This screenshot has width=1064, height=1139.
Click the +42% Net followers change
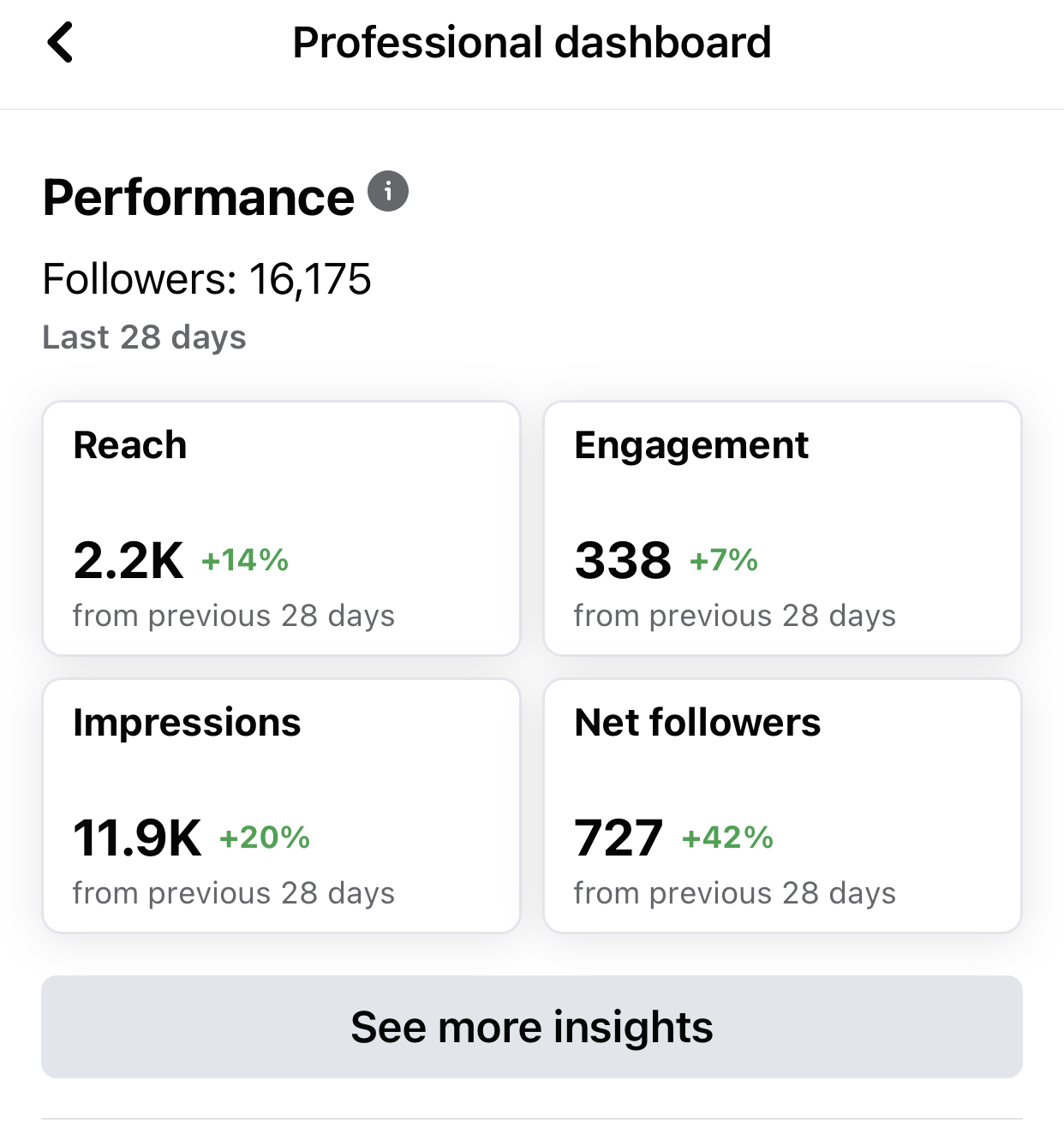(727, 838)
